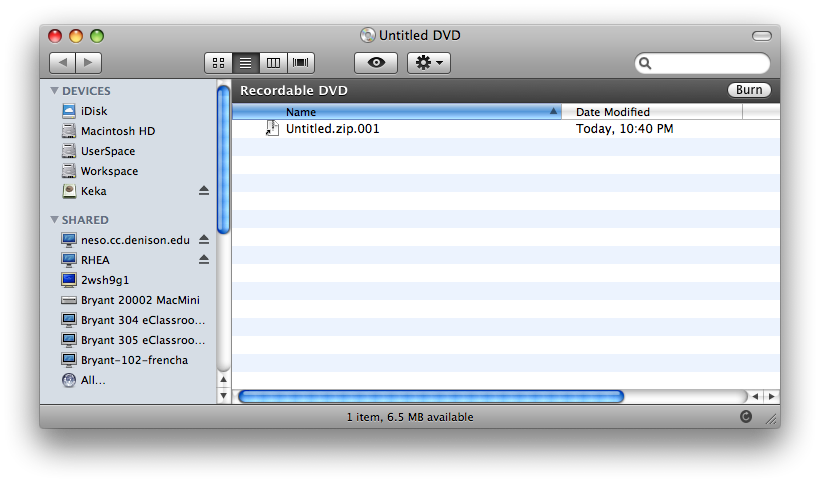Open the 2wsh9g1 PC icon

click(69, 280)
